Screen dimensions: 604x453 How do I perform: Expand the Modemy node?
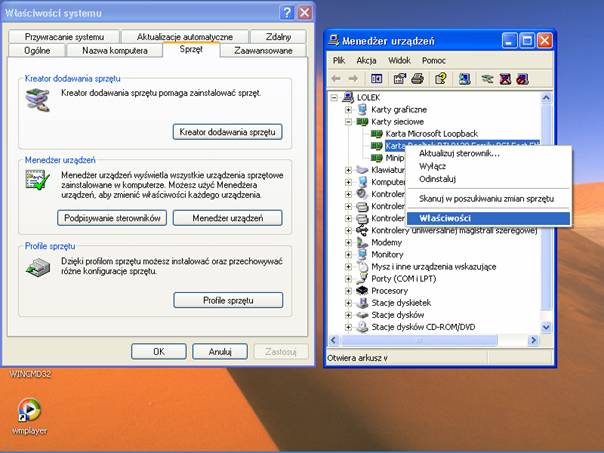coord(348,243)
